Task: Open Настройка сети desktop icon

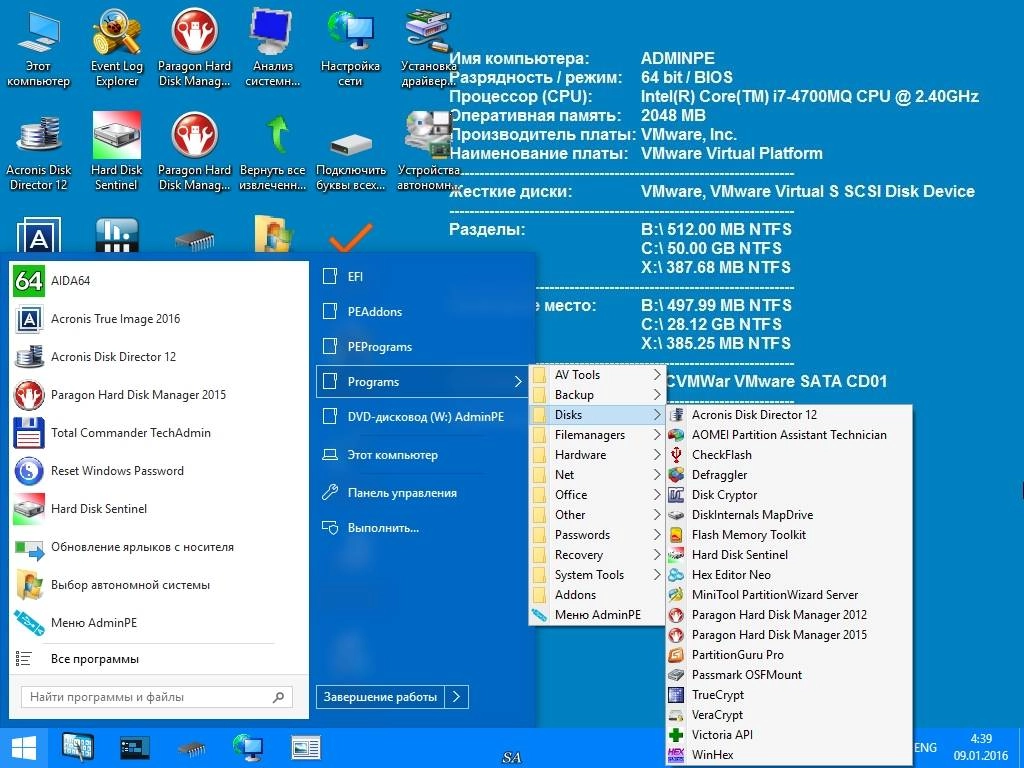Action: [x=350, y=48]
